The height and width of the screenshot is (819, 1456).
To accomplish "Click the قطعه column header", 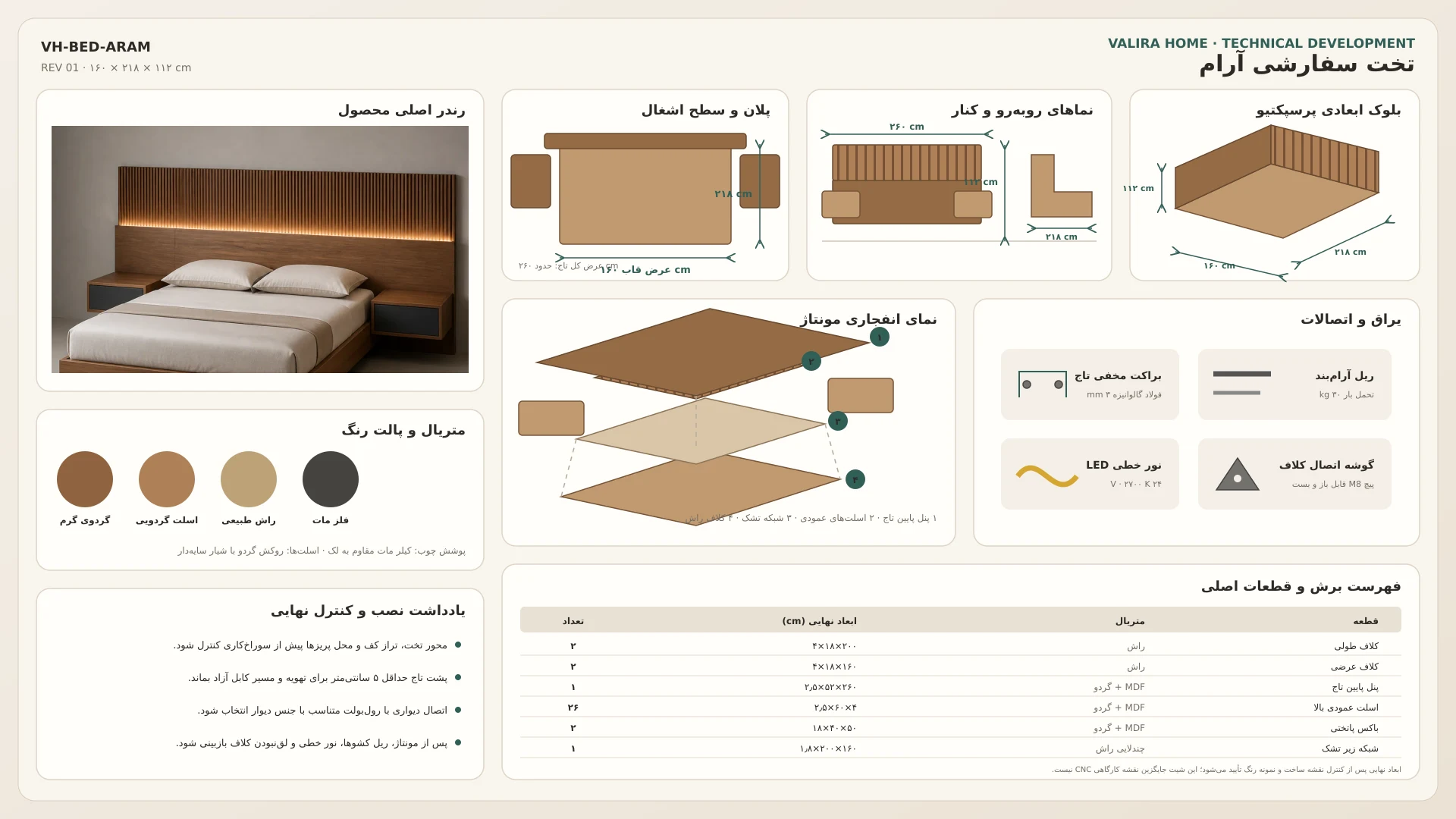I will (1365, 621).
